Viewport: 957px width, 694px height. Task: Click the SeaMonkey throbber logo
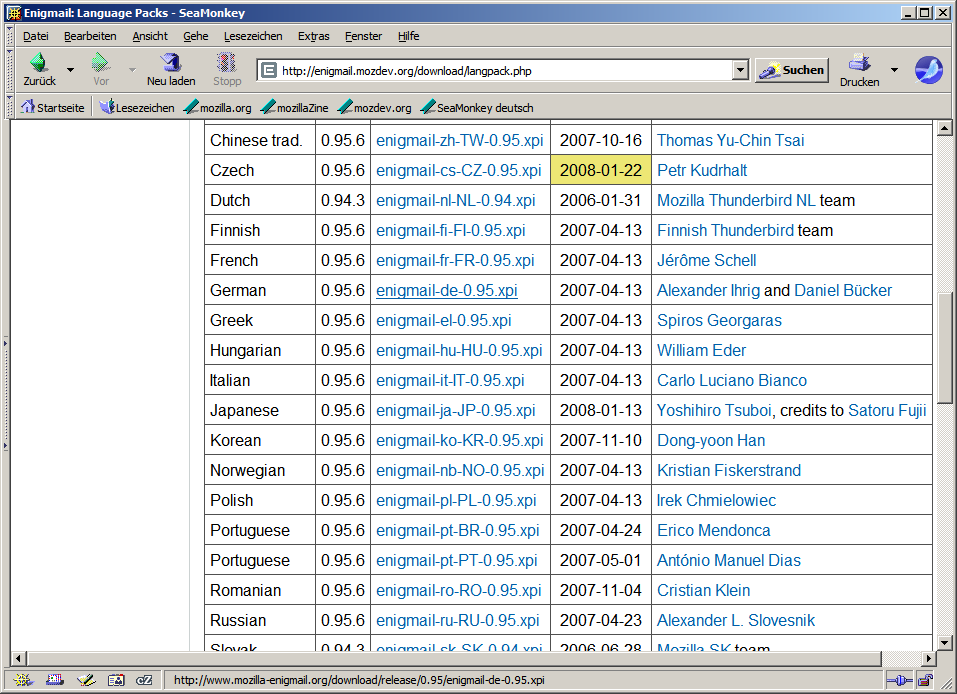point(929,70)
